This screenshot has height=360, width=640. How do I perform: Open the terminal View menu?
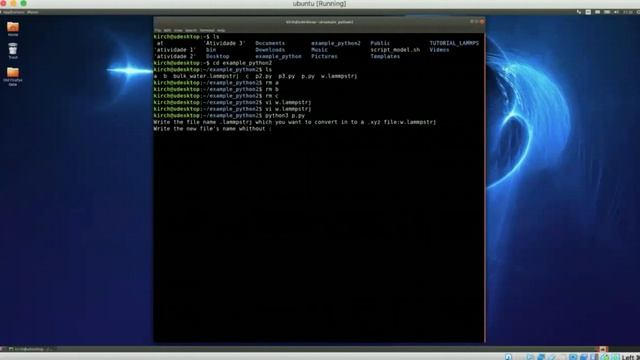click(x=178, y=30)
